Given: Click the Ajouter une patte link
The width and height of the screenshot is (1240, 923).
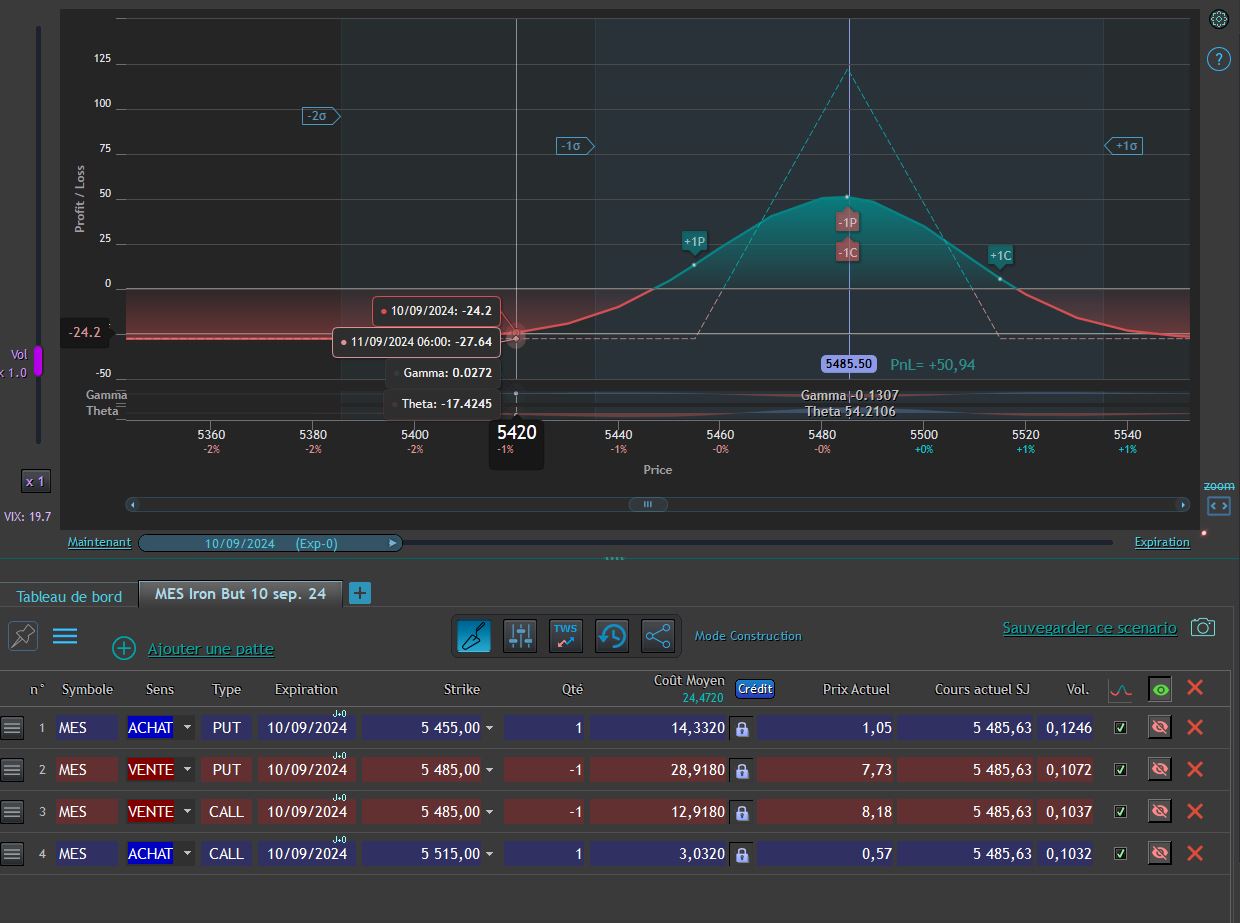Looking at the screenshot, I should click(210, 649).
